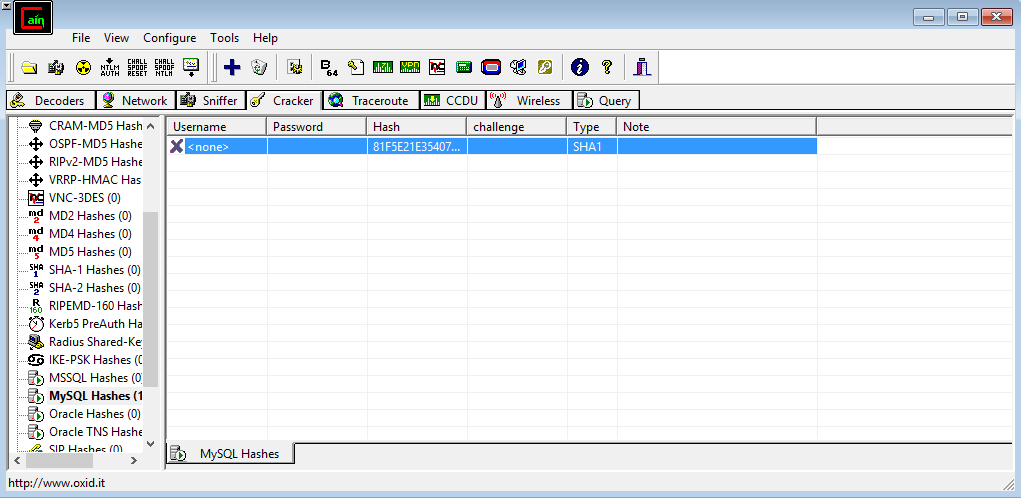Sort by the Username column header
The width and height of the screenshot is (1021, 498).
[x=217, y=126]
